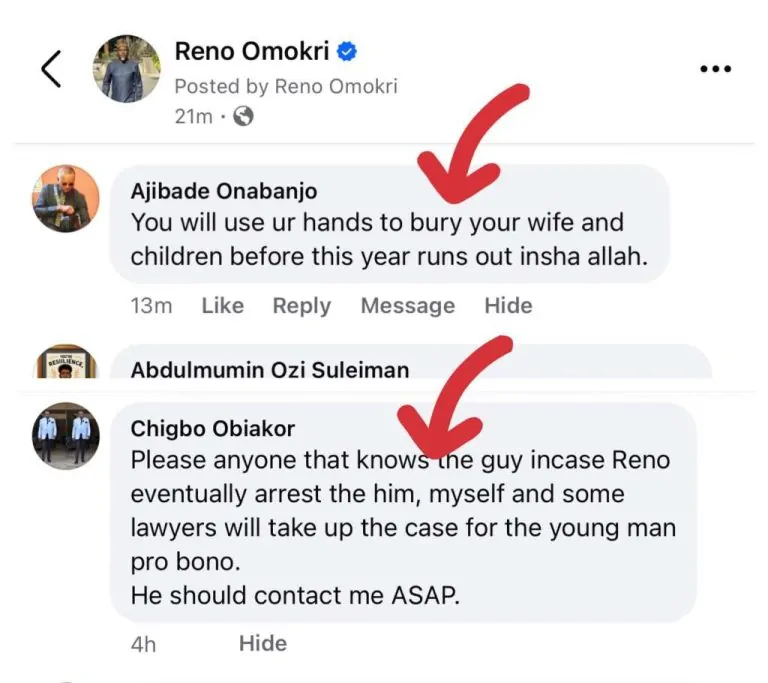Tap Chigbo Obiakor's profile photo

pyautogui.click(x=66, y=436)
